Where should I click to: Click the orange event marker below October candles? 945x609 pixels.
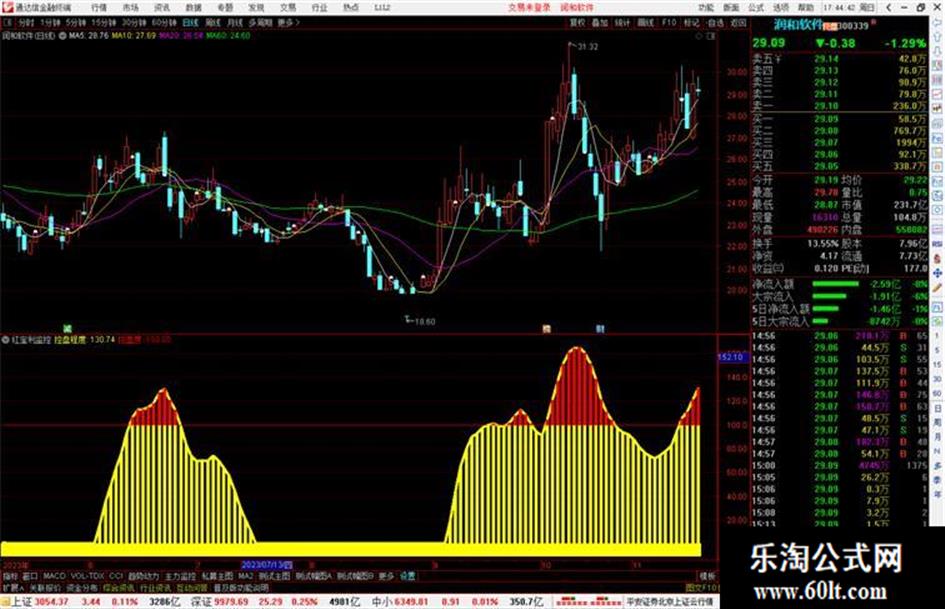(546, 329)
